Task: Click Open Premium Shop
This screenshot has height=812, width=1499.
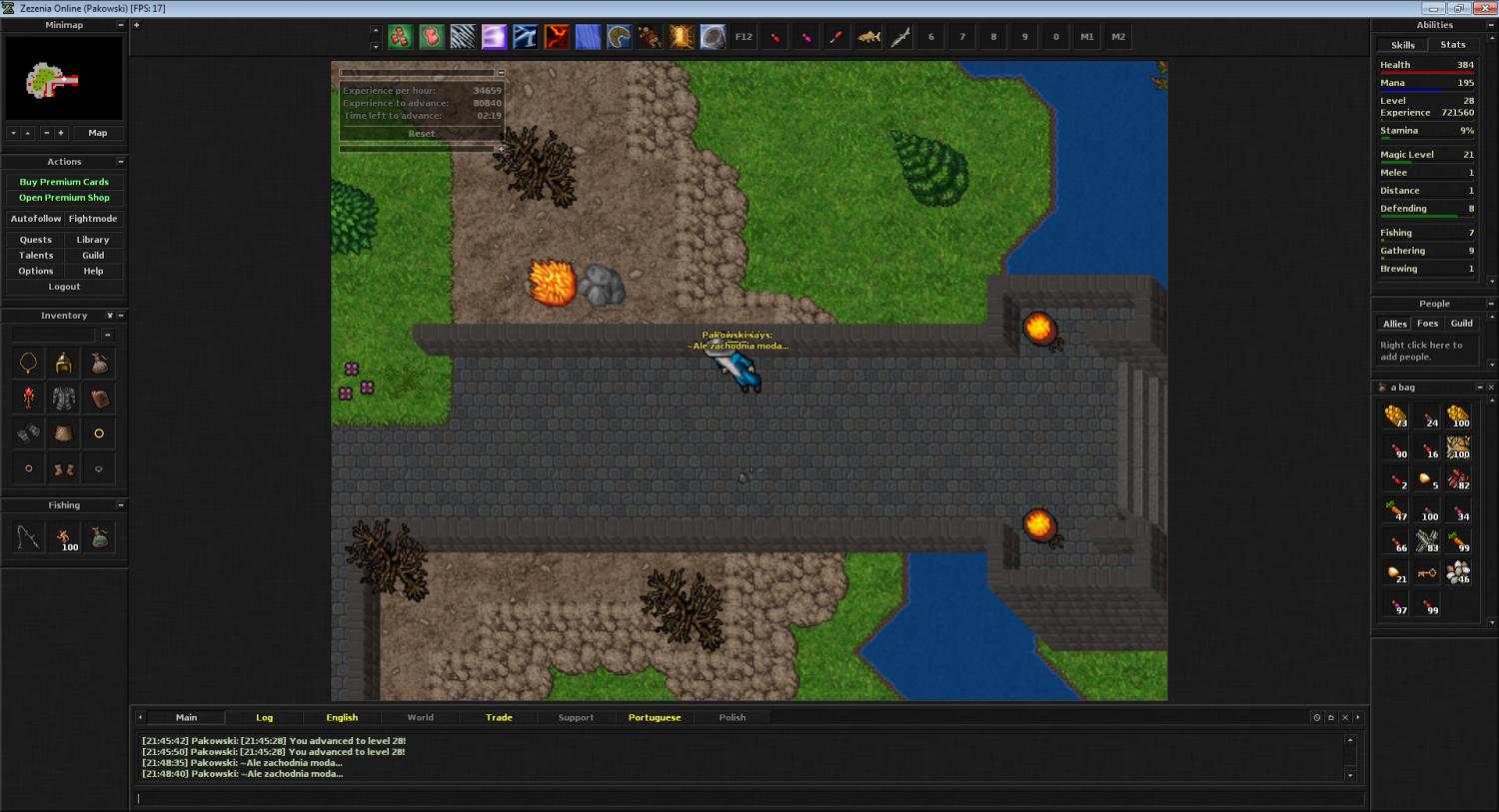Action: pyautogui.click(x=64, y=198)
